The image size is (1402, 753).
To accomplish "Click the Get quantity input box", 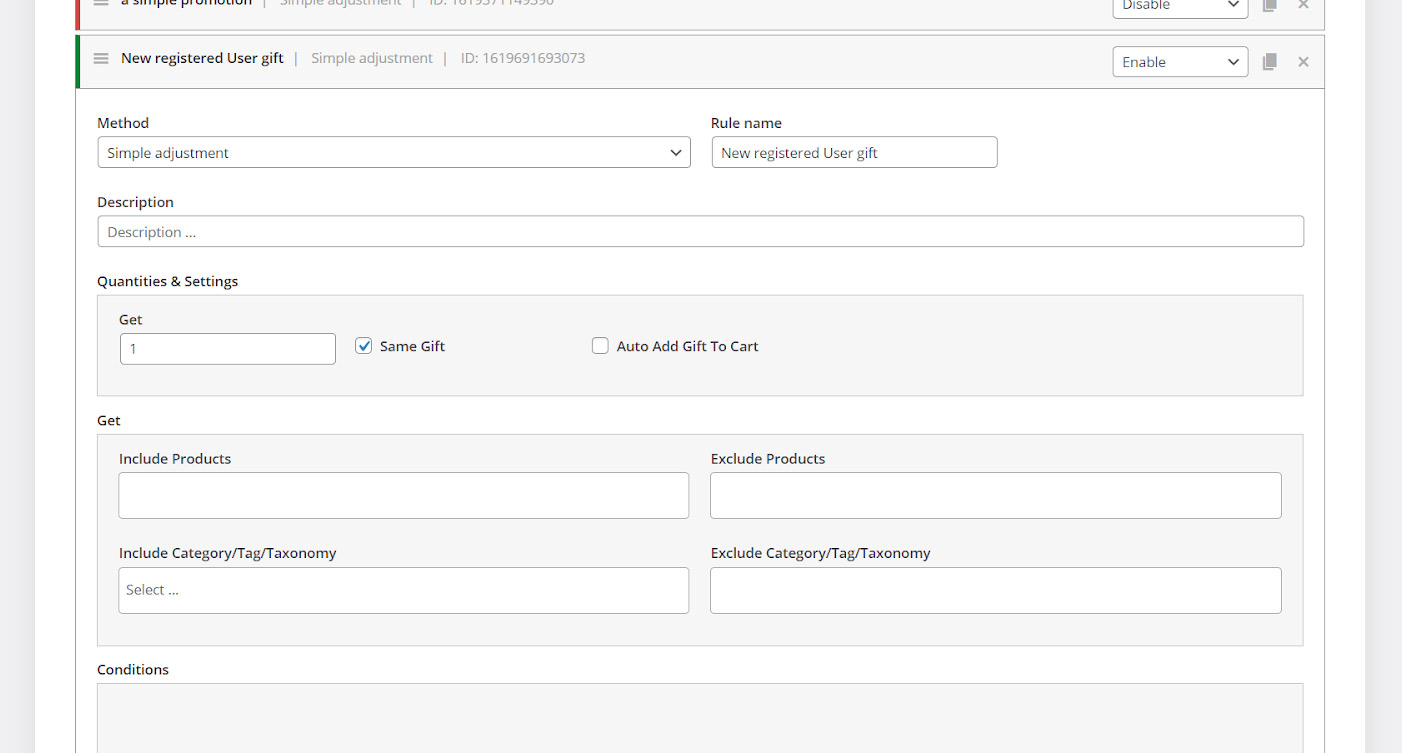I will pos(228,349).
